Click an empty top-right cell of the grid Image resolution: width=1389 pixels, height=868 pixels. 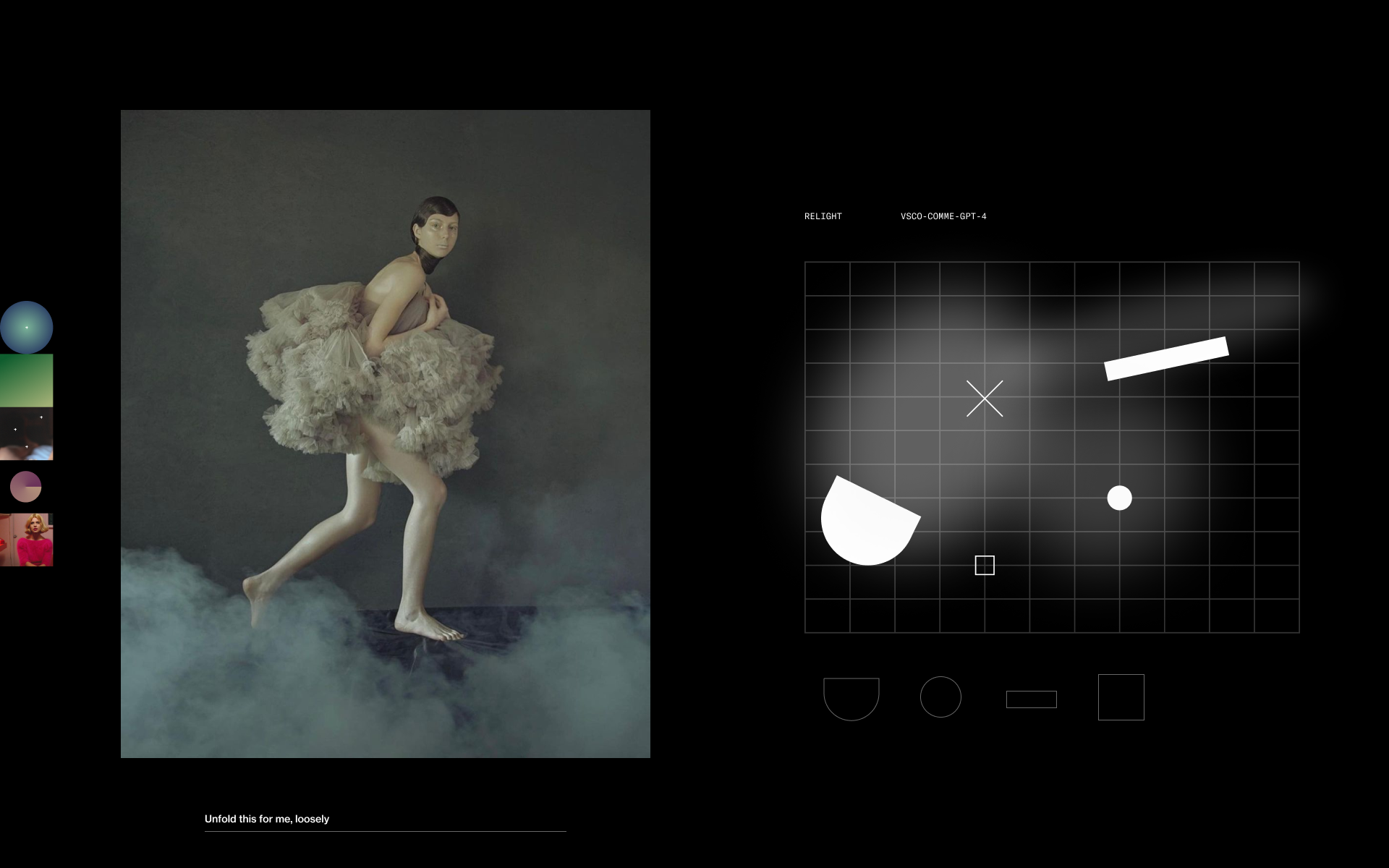[1276, 279]
